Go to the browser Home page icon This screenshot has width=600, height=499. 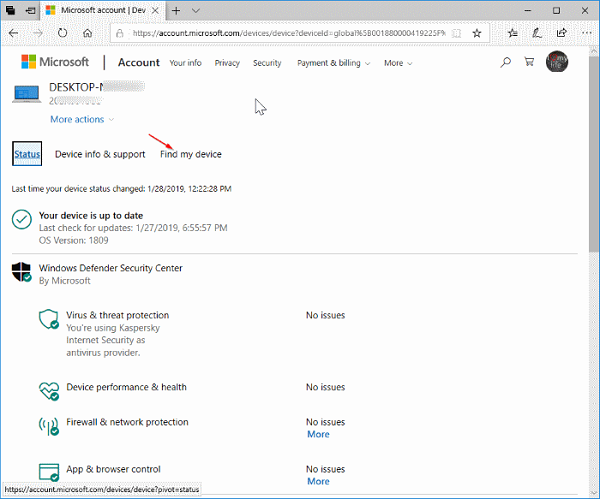coord(89,33)
